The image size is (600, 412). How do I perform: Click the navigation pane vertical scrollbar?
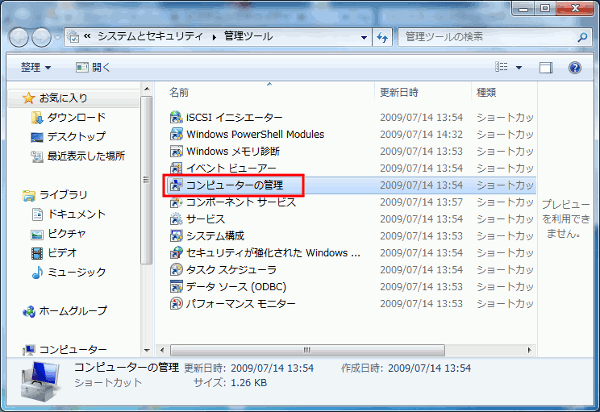(148, 200)
